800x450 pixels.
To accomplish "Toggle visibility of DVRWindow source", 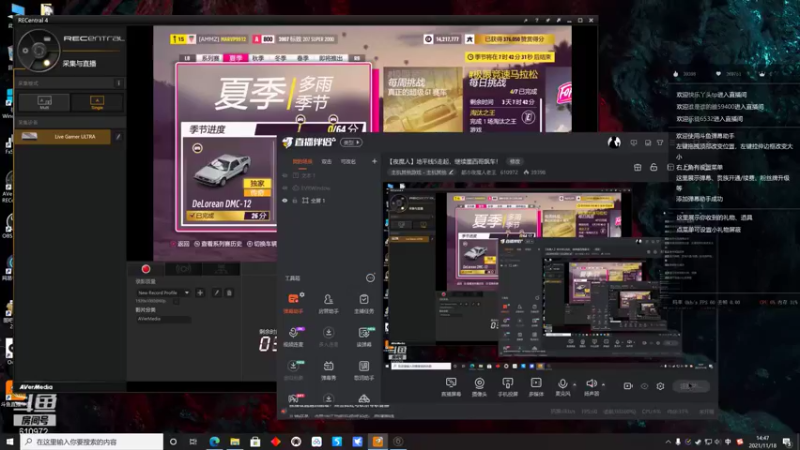I will (x=285, y=188).
